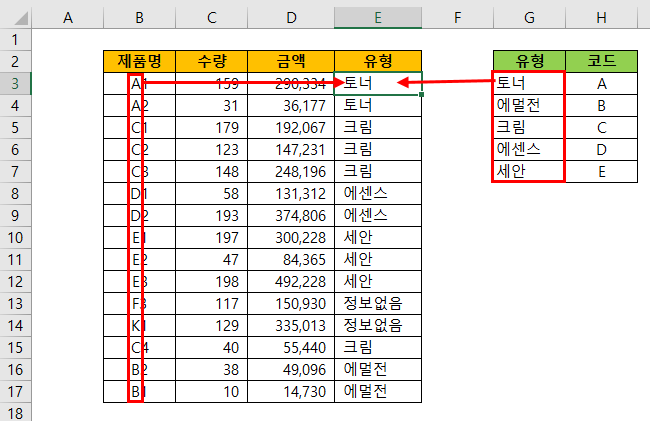Click the fill handle of cell E3
650x421 pixels.
click(x=422, y=95)
